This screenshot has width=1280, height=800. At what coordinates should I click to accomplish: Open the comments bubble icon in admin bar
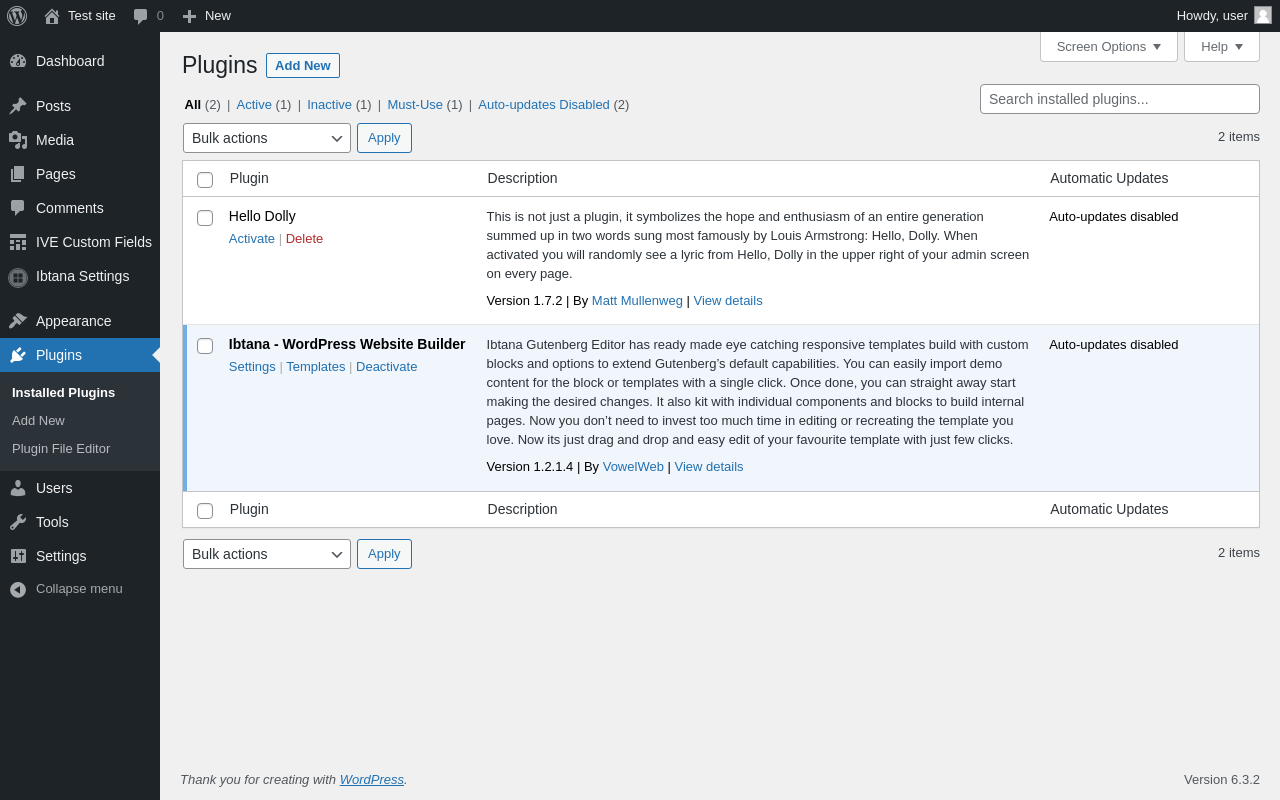coord(141,16)
